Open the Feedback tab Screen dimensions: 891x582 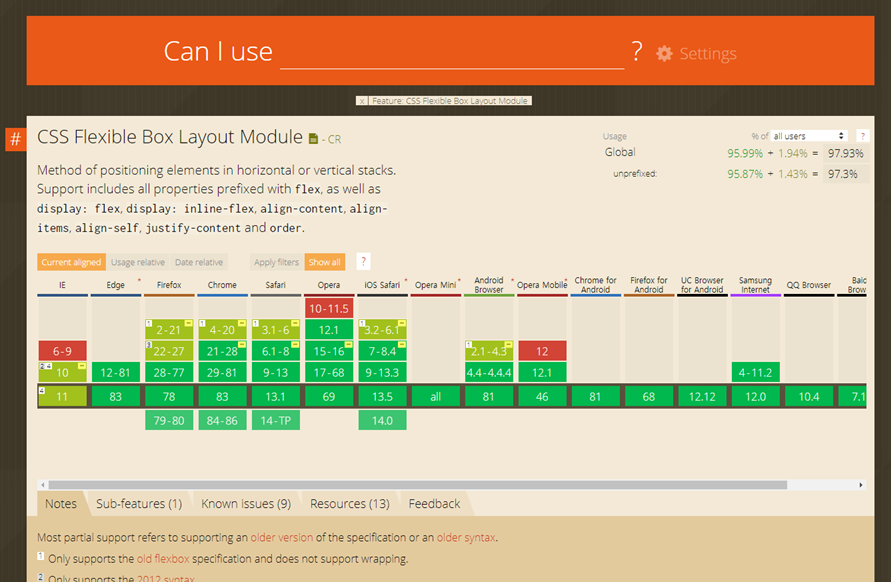click(x=434, y=504)
